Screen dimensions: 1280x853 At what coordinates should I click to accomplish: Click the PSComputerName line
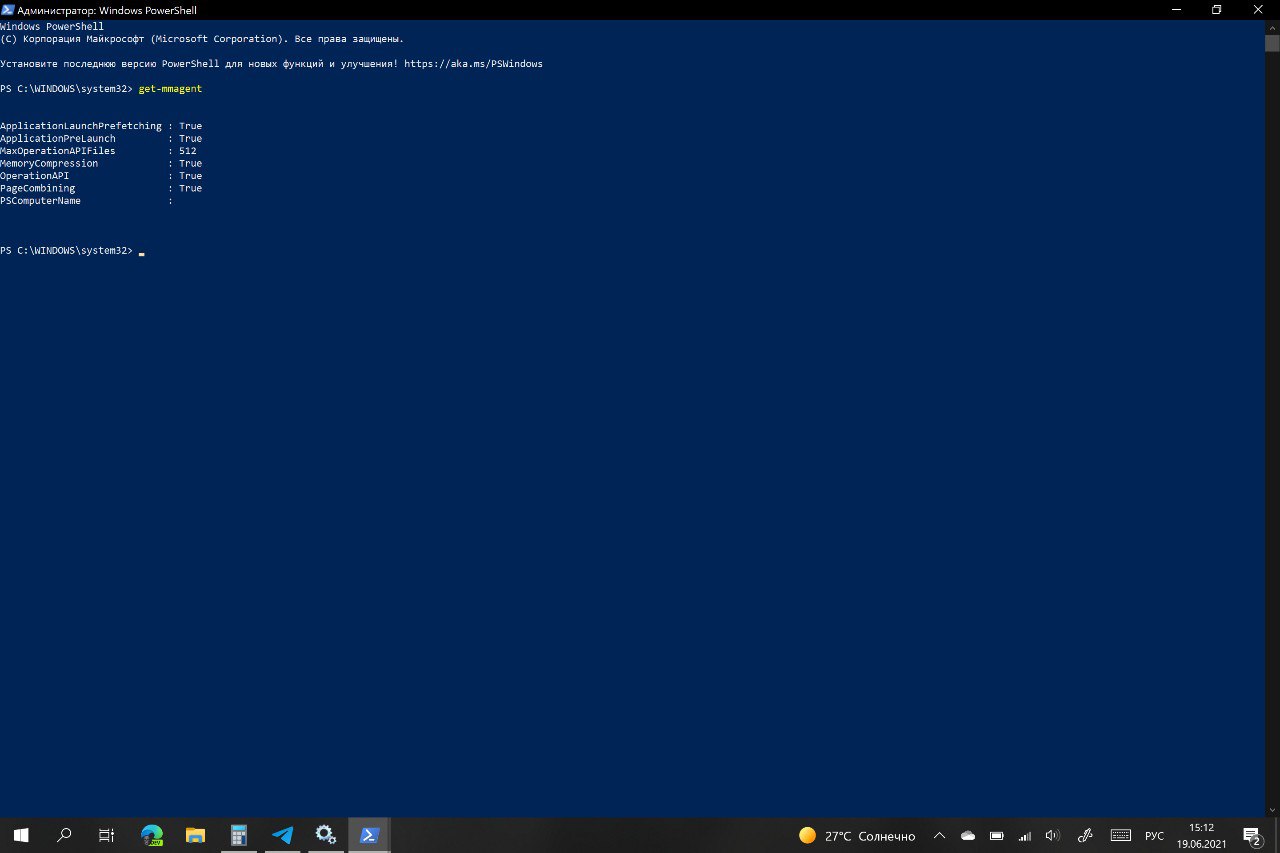point(87,201)
